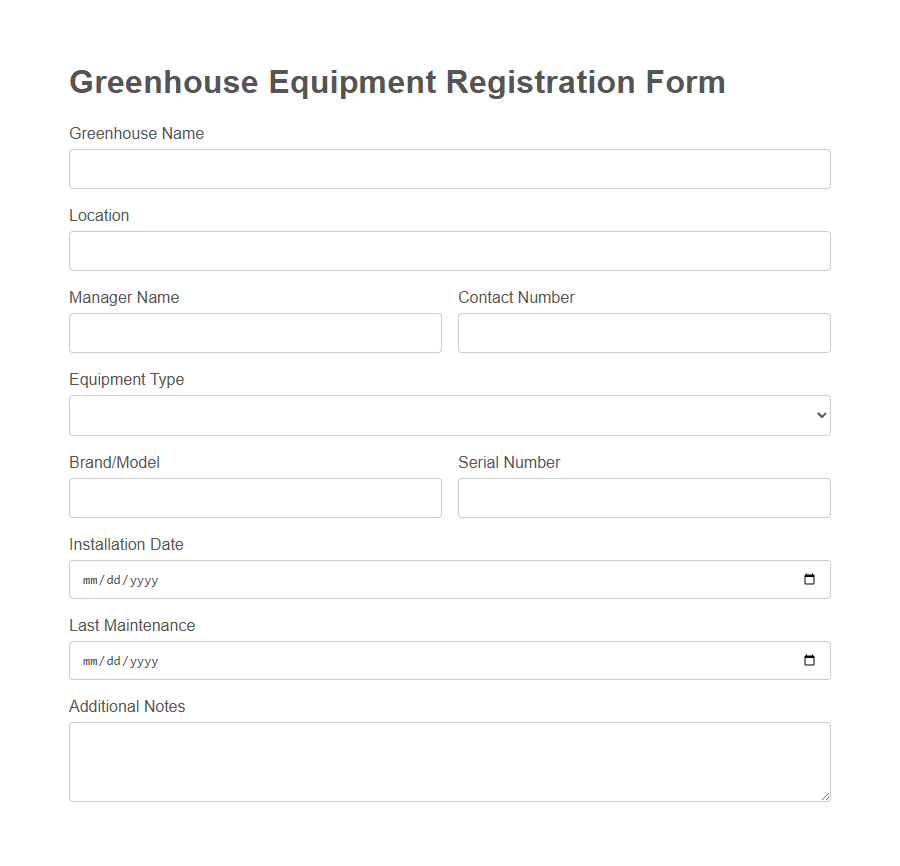Expand the Equipment Type selection list
The image size is (900, 866).
[x=450, y=414]
